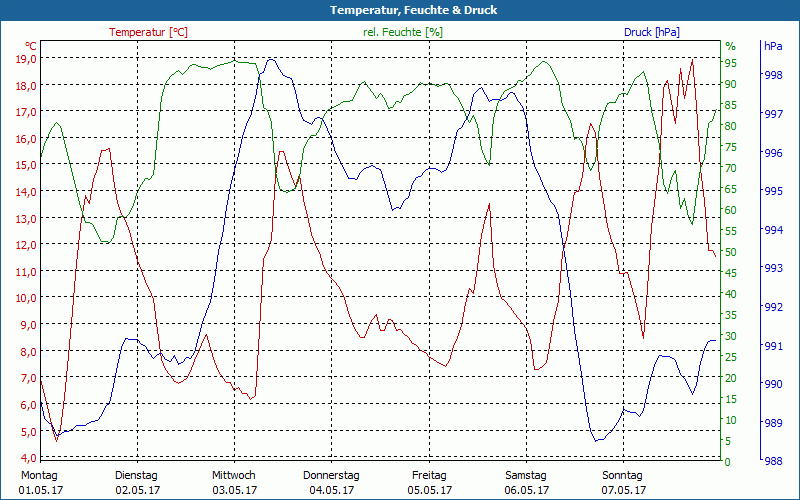Click the date '01.05.17'

[41, 491]
